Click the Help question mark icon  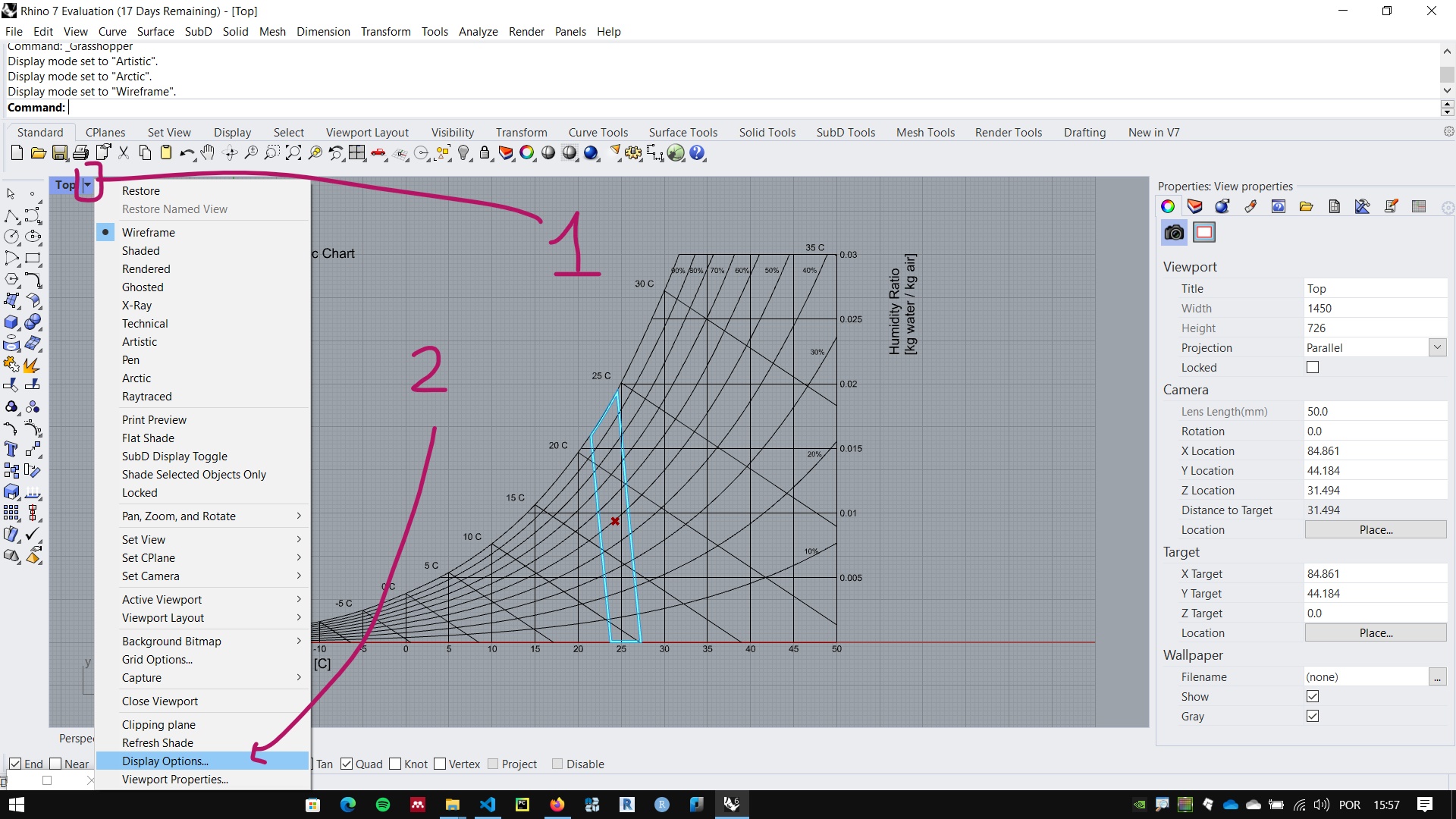698,153
